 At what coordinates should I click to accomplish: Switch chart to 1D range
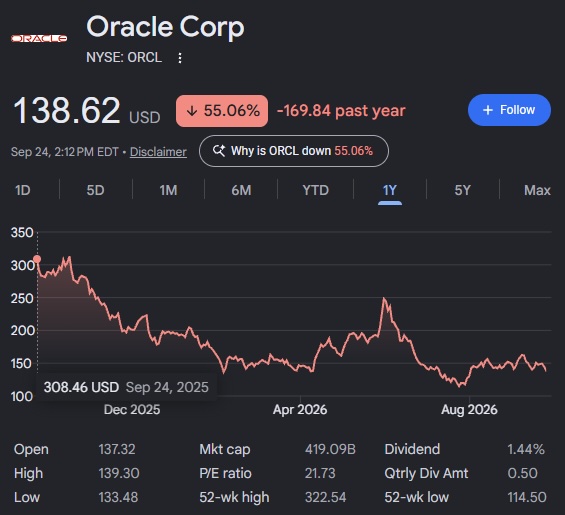tap(22, 190)
